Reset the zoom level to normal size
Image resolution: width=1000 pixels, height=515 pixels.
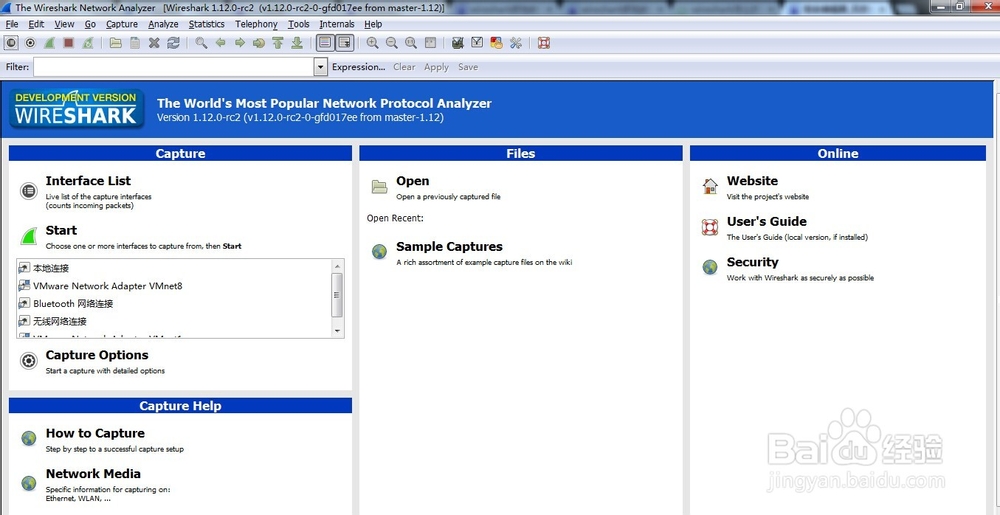click(411, 43)
